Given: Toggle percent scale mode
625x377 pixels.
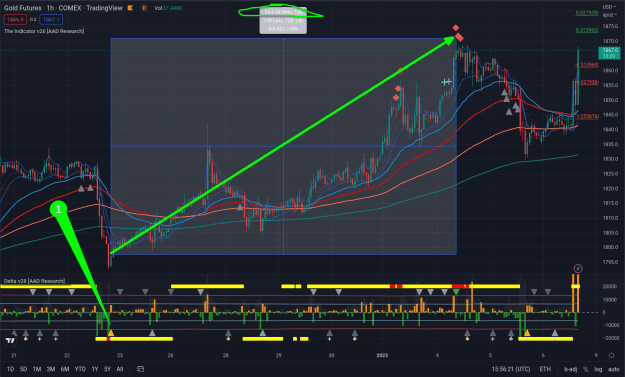Looking at the screenshot, I should pos(586,369).
